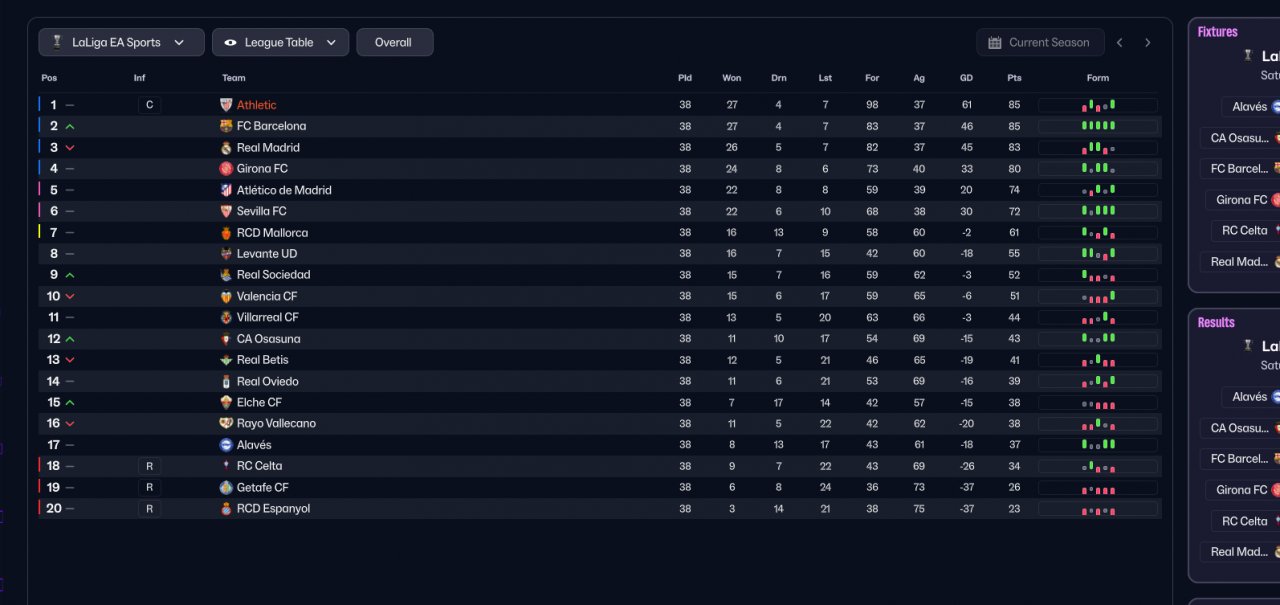Click the RCD Espanyol crest icon
Image resolution: width=1280 pixels, height=605 pixels.
pyautogui.click(x=226, y=509)
